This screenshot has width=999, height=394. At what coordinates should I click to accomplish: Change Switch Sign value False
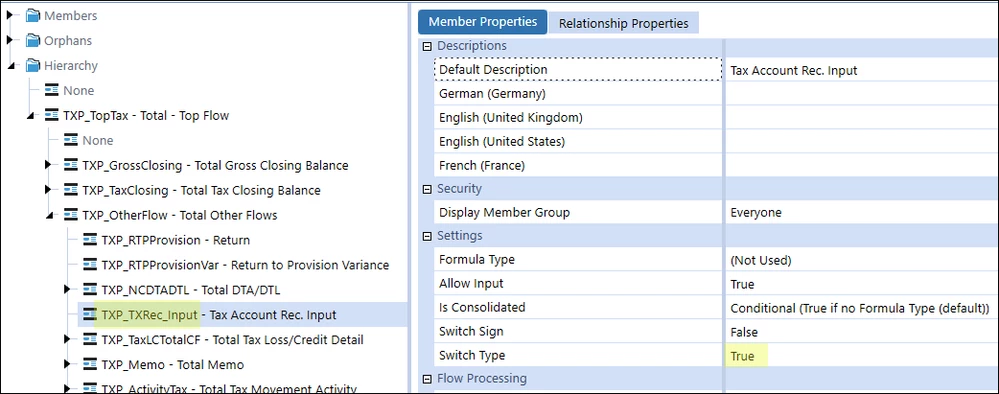[862, 332]
